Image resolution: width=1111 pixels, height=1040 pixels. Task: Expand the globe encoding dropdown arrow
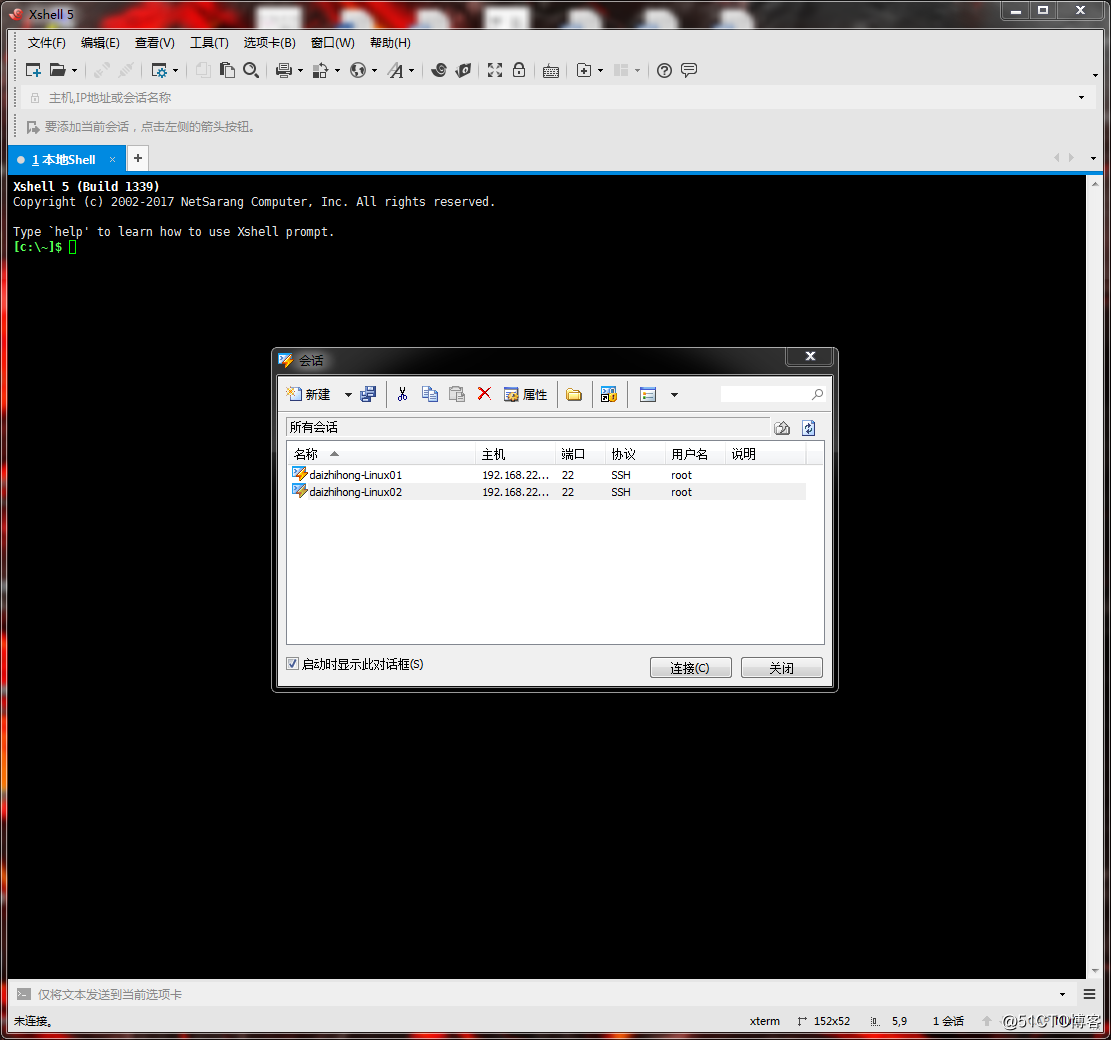tap(374, 70)
